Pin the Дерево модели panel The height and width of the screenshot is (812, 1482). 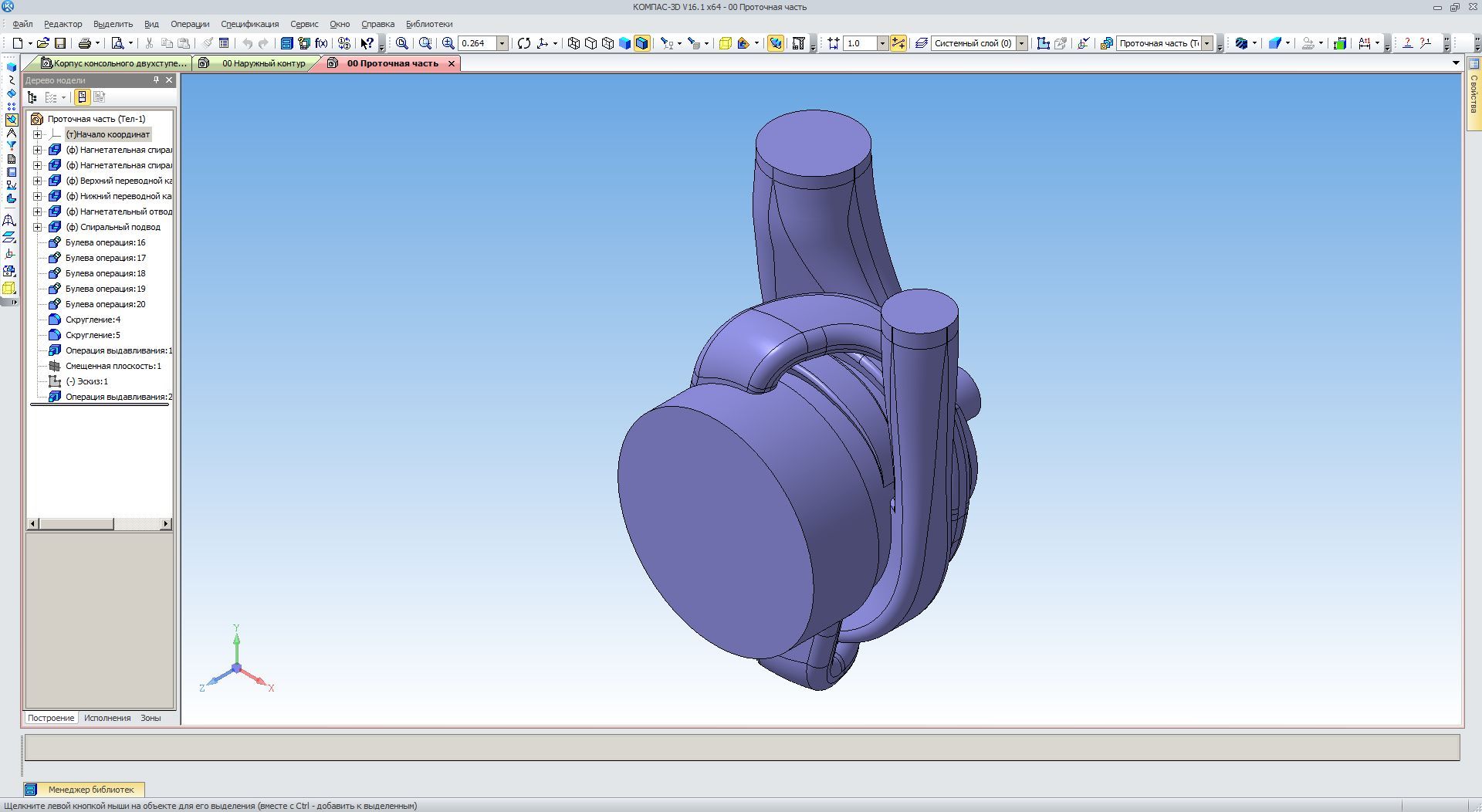point(157,80)
